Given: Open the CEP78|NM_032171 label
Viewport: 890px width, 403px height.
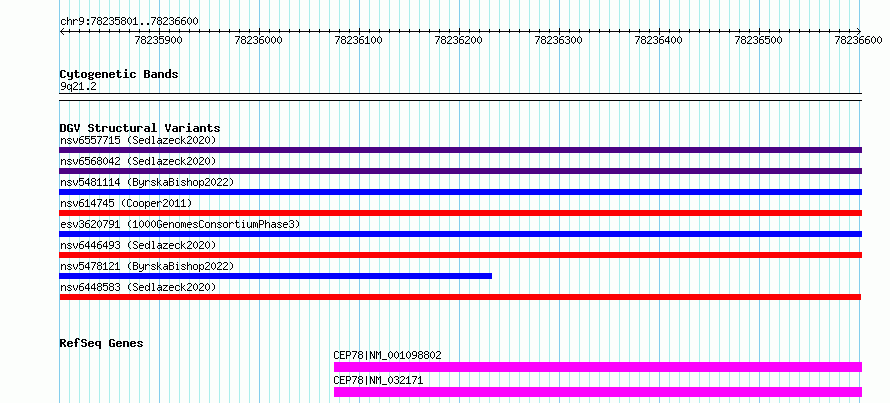Looking at the screenshot, I should tap(378, 380).
